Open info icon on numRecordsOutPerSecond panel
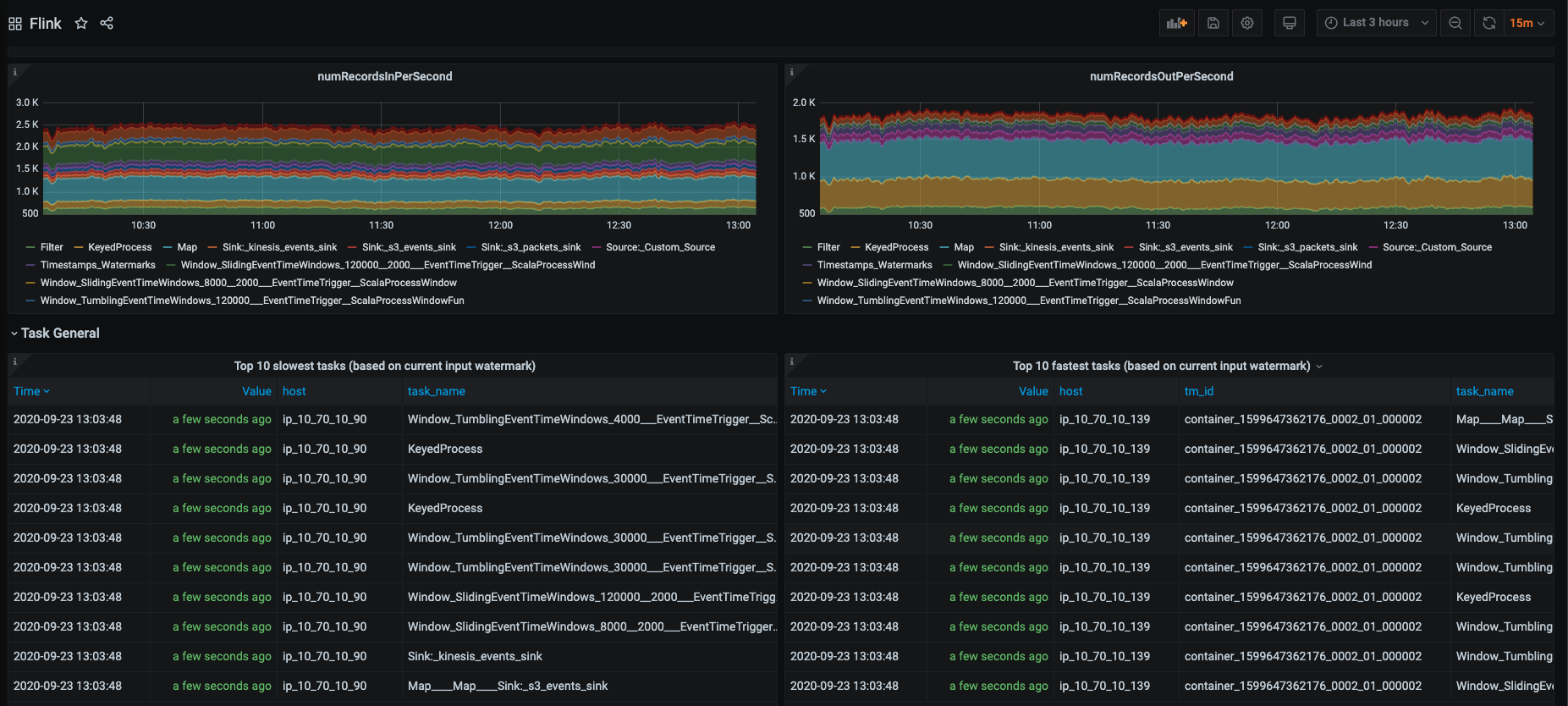Image resolution: width=1568 pixels, height=706 pixels. [x=792, y=72]
